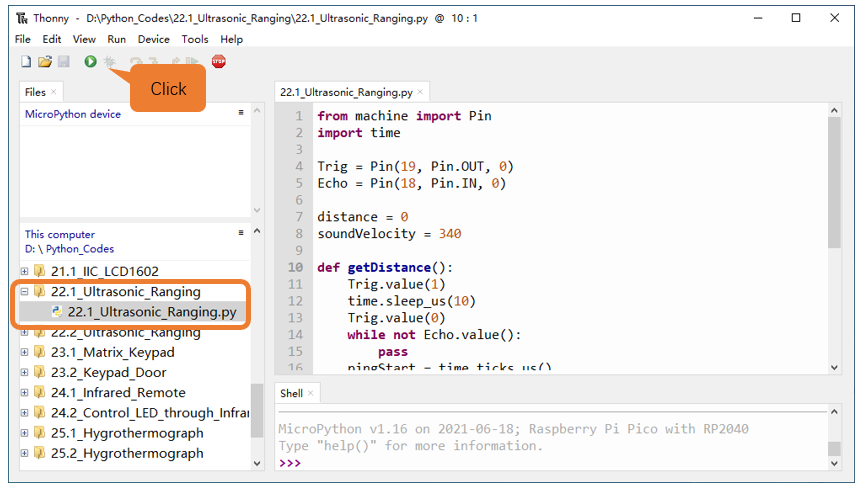Click the Shell prompt input line
863x489 pixels.
550,463
